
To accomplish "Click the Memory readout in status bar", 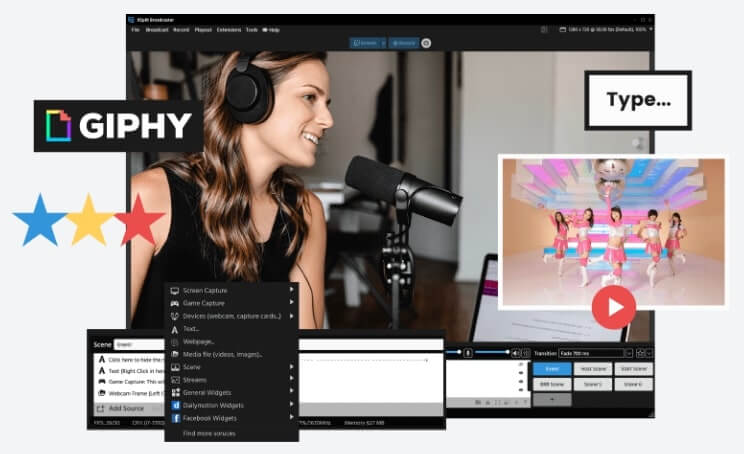I will coord(364,423).
